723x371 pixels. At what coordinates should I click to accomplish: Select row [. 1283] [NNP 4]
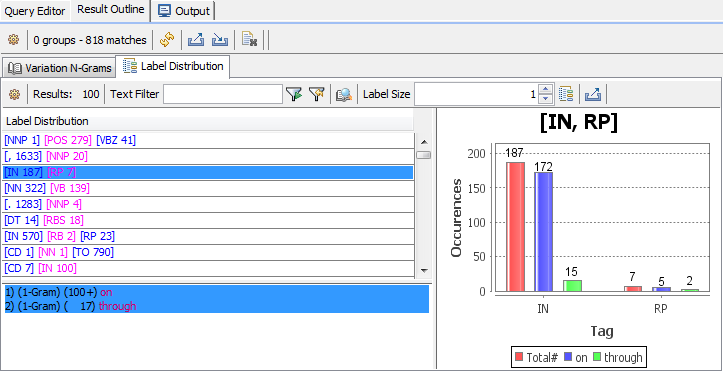coord(208,204)
